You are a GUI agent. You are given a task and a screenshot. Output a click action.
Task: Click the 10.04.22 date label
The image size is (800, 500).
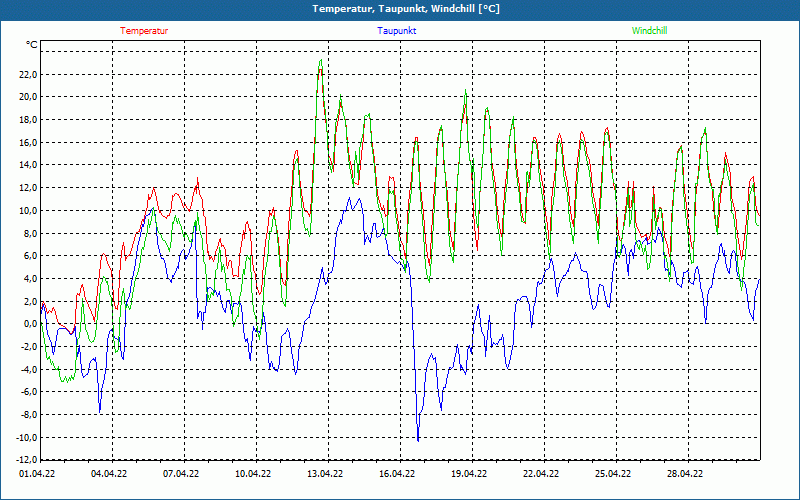[x=253, y=474]
